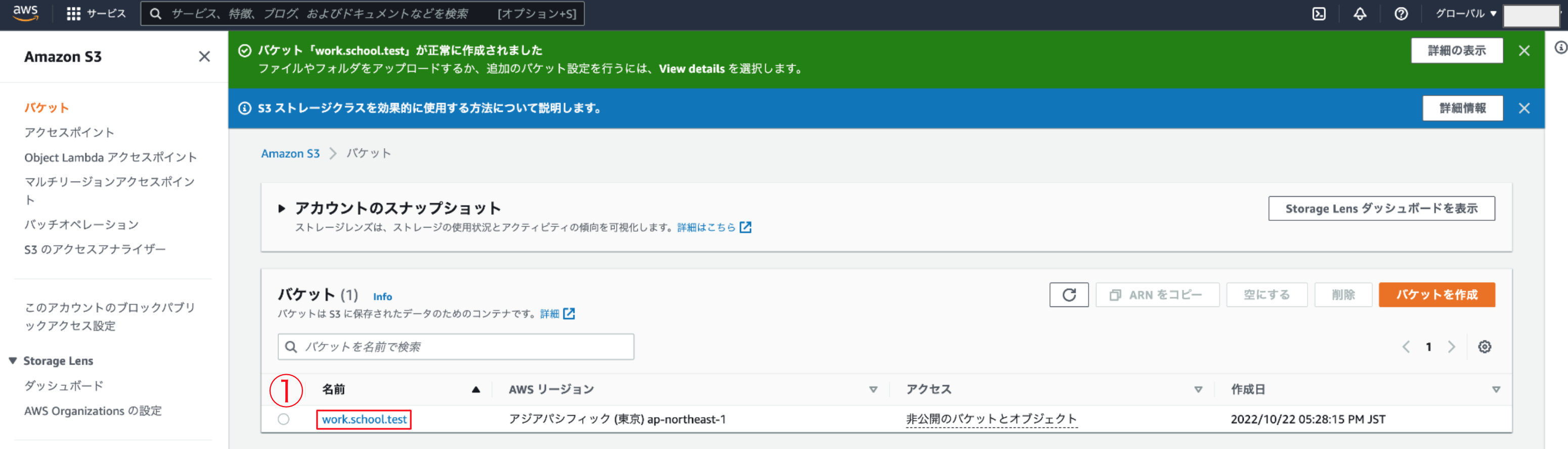Image resolution: width=1568 pixels, height=449 pixels.
Task: Click the アジアパシフィック (東京) ap-northeast-1 cell
Action: pyautogui.click(x=617, y=419)
